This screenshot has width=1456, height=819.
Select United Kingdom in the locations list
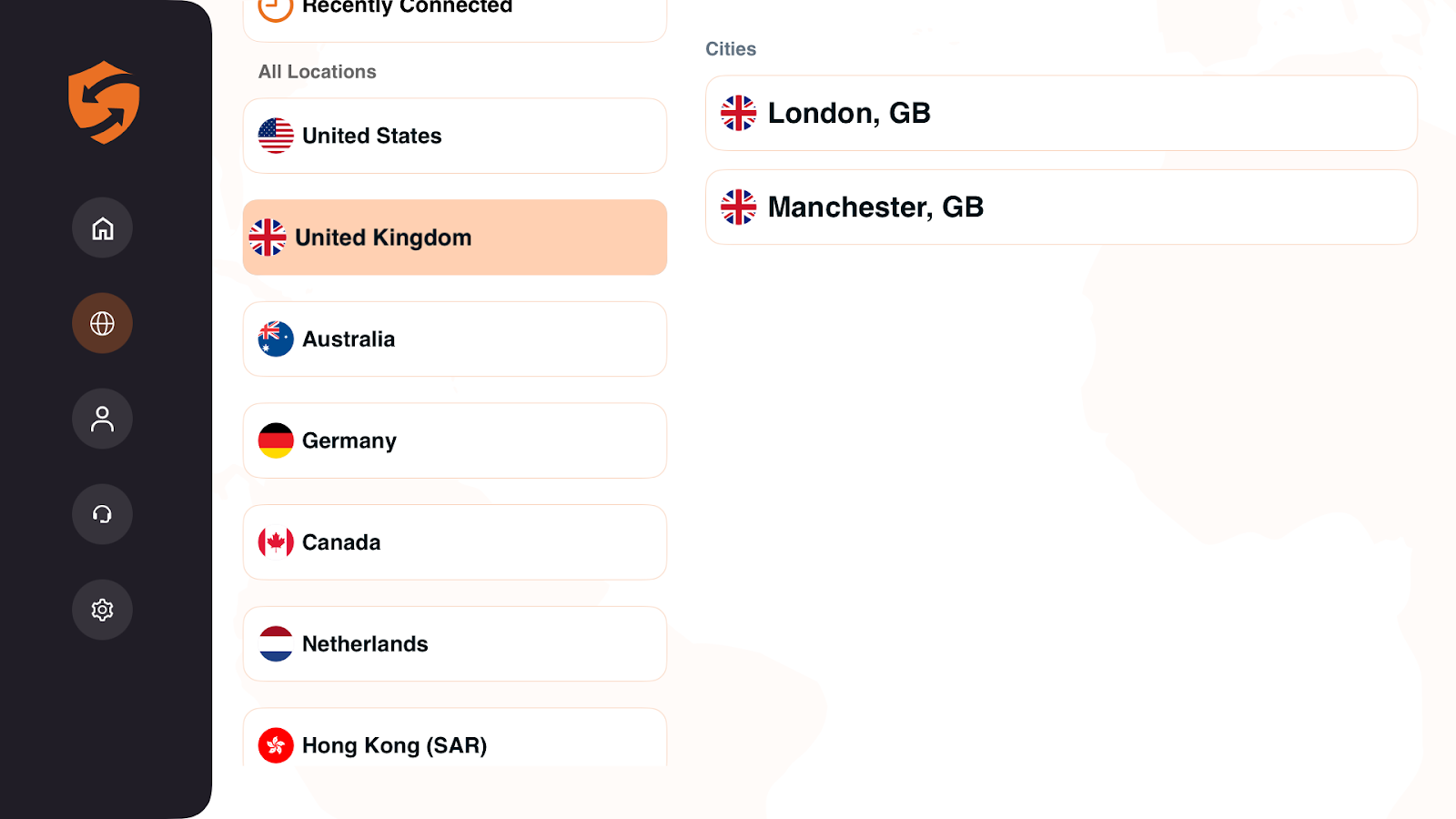(455, 238)
